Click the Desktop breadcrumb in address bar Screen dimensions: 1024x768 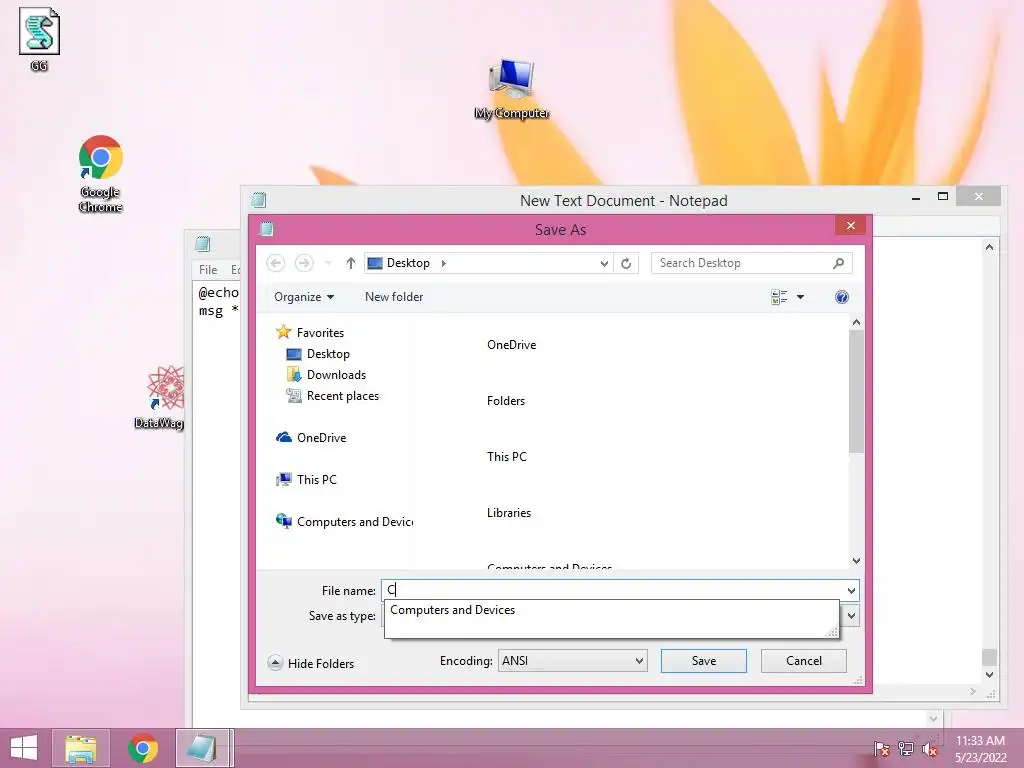tap(408, 263)
